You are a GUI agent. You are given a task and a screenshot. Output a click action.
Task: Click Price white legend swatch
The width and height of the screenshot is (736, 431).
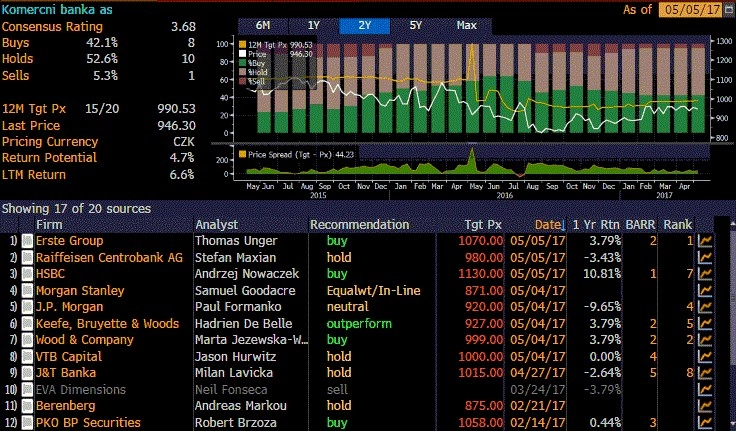tap(242, 54)
